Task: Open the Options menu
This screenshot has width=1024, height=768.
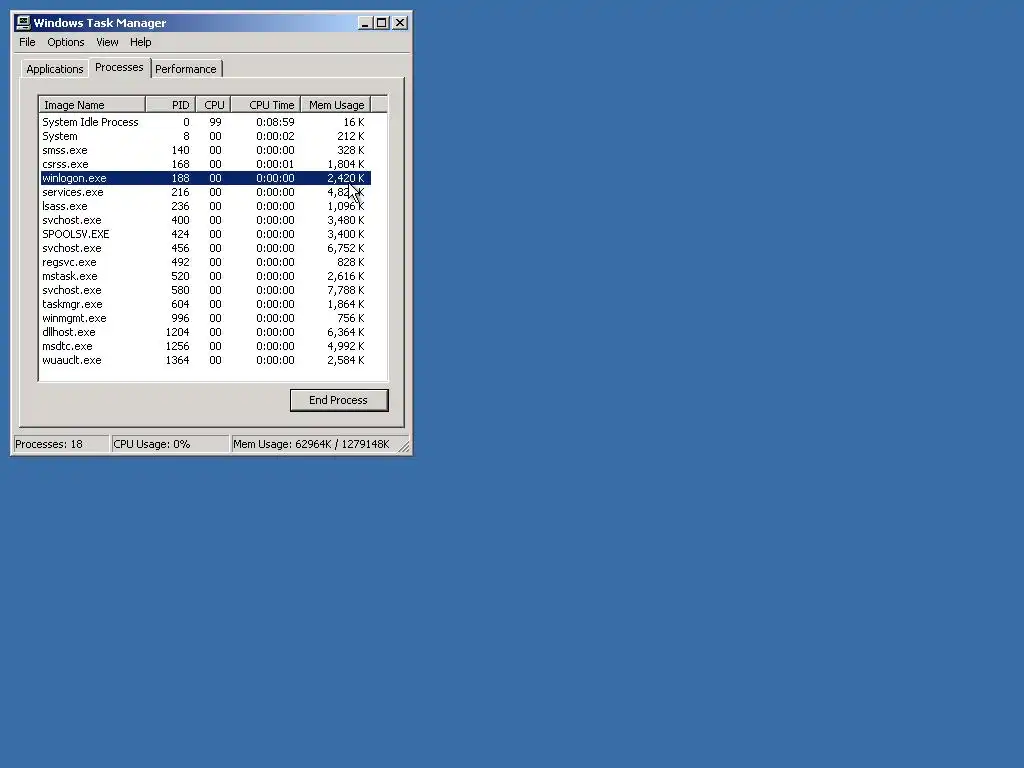Action: (65, 42)
